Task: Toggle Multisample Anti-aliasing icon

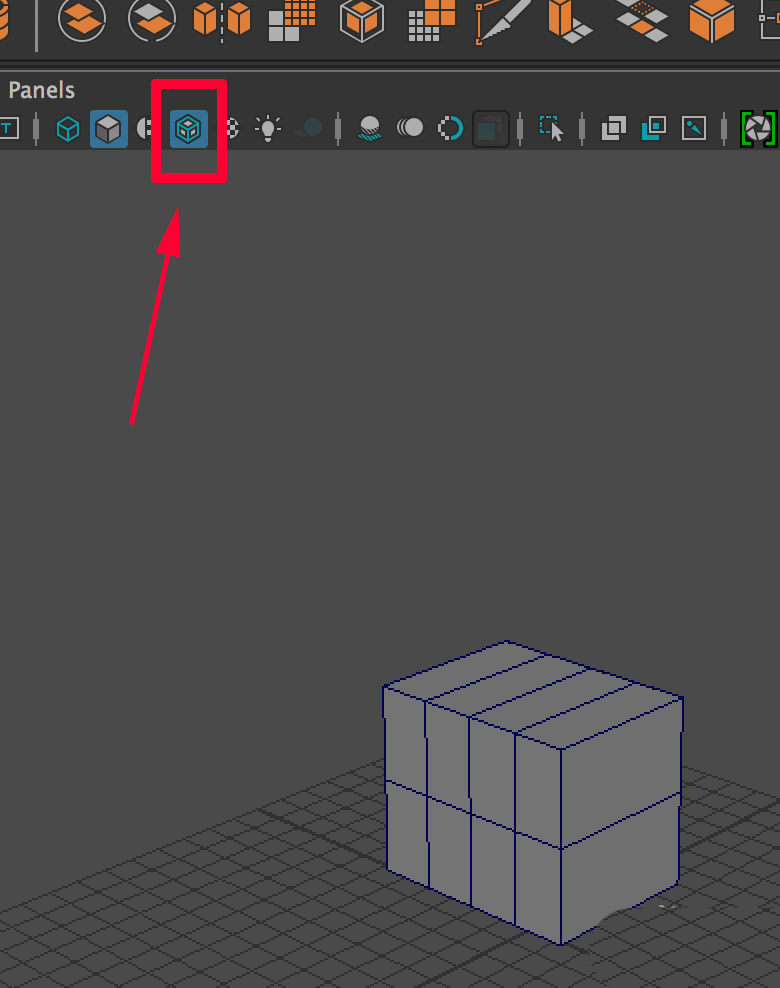Action: click(450, 129)
